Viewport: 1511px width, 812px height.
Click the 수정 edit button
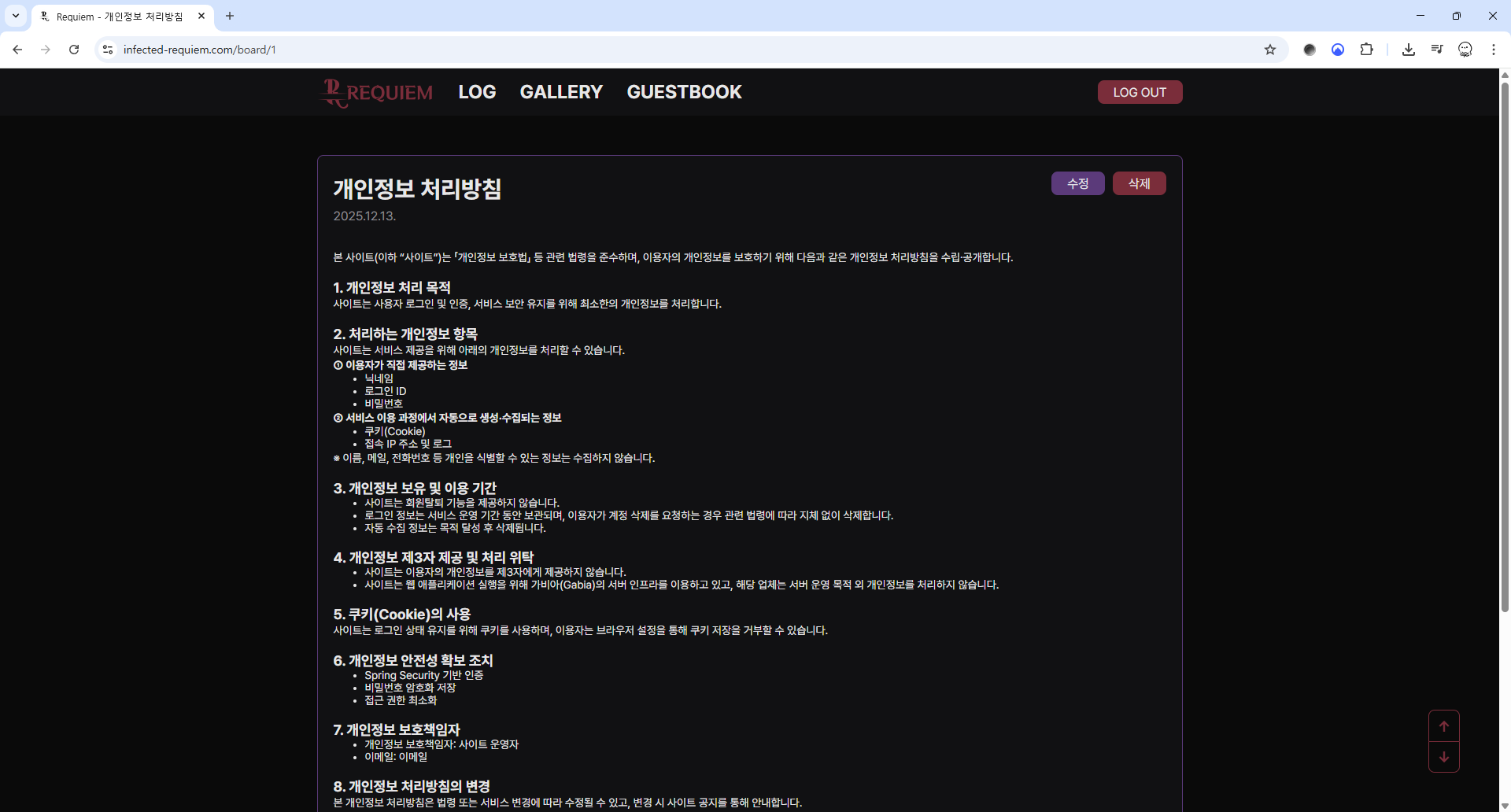click(1077, 183)
